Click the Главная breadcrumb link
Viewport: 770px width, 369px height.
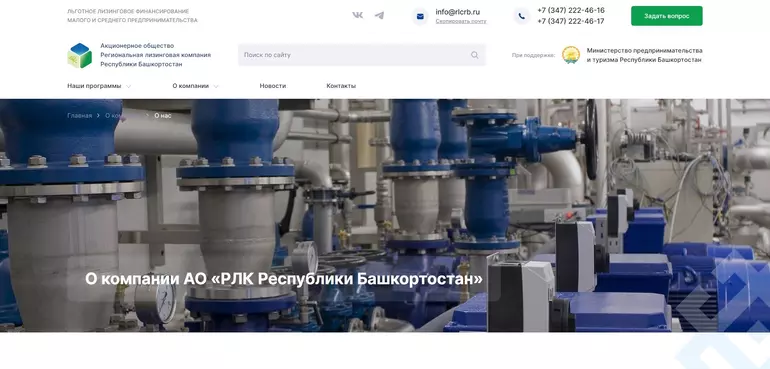click(80, 116)
